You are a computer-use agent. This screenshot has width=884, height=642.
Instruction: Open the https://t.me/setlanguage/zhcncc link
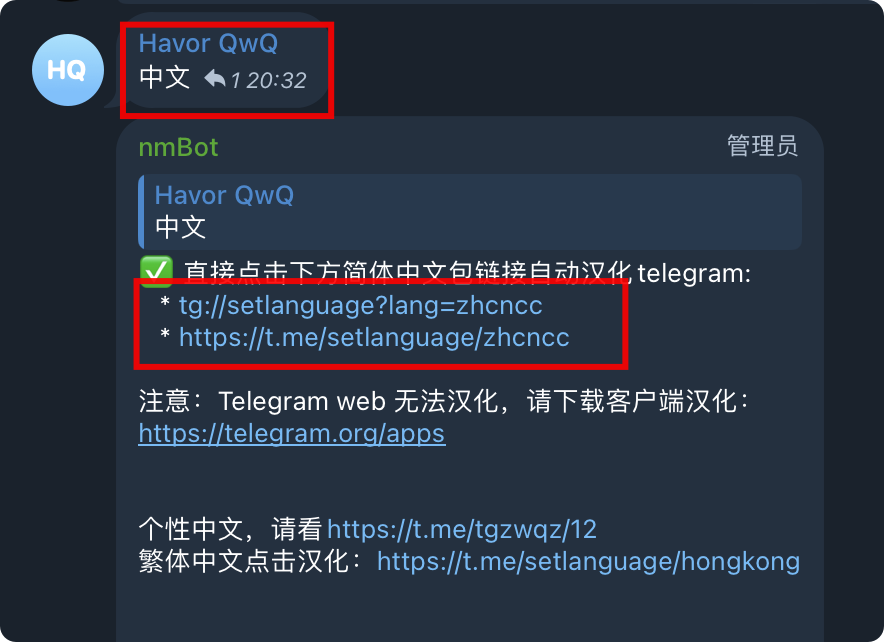374,338
